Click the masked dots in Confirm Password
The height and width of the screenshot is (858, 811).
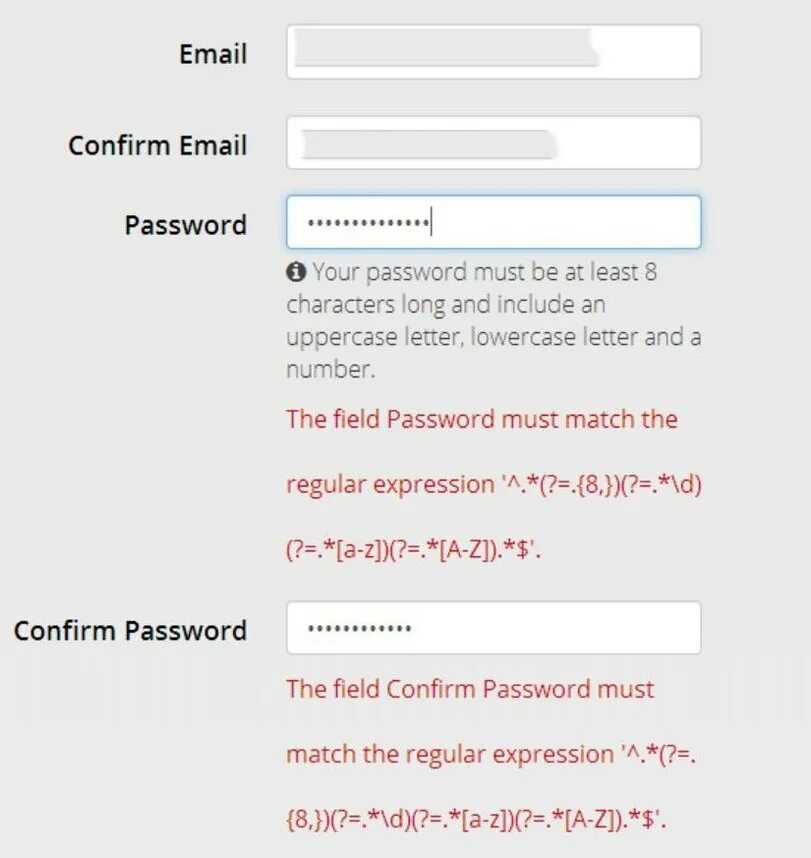(x=360, y=629)
